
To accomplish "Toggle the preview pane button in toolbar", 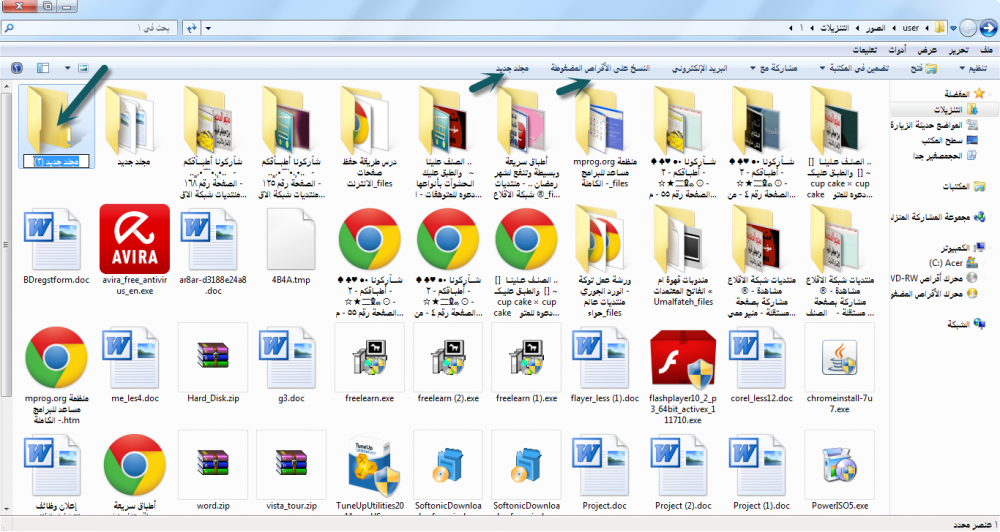I will point(43,68).
